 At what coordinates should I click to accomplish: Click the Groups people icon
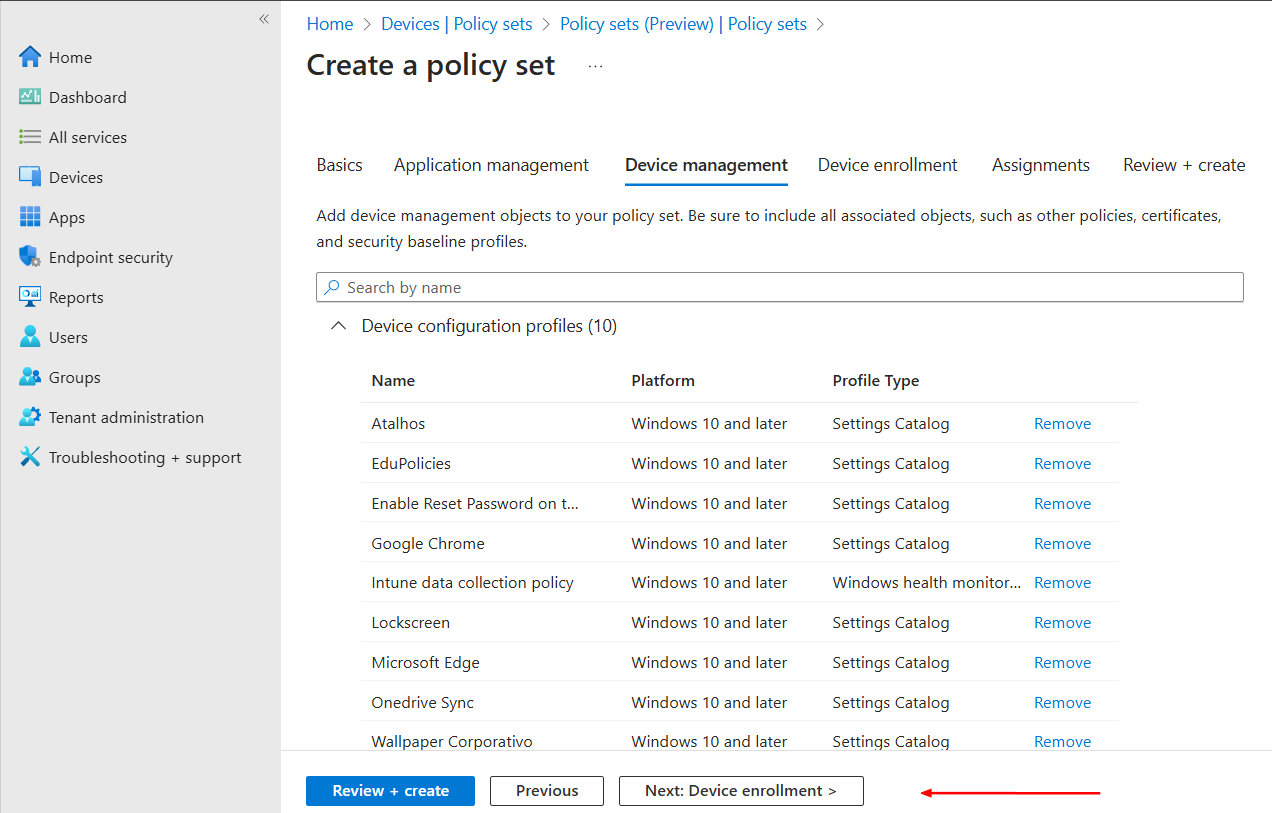[30, 377]
